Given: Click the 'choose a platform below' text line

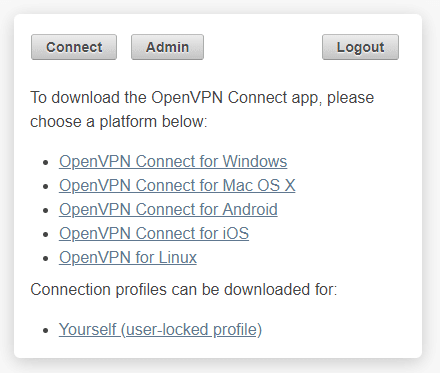Looking at the screenshot, I should [119, 121].
